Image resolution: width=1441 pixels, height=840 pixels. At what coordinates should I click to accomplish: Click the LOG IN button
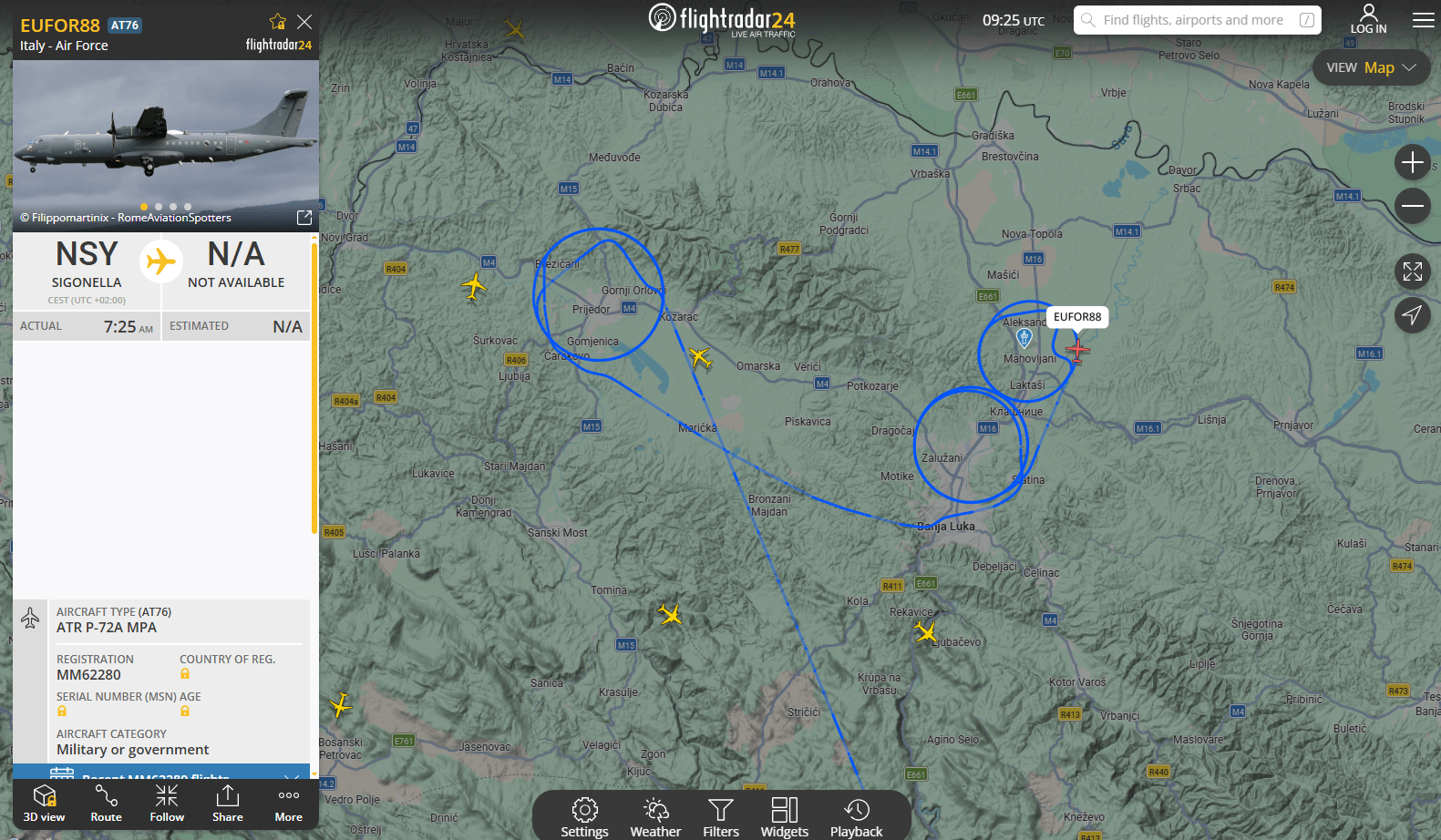coord(1368,19)
